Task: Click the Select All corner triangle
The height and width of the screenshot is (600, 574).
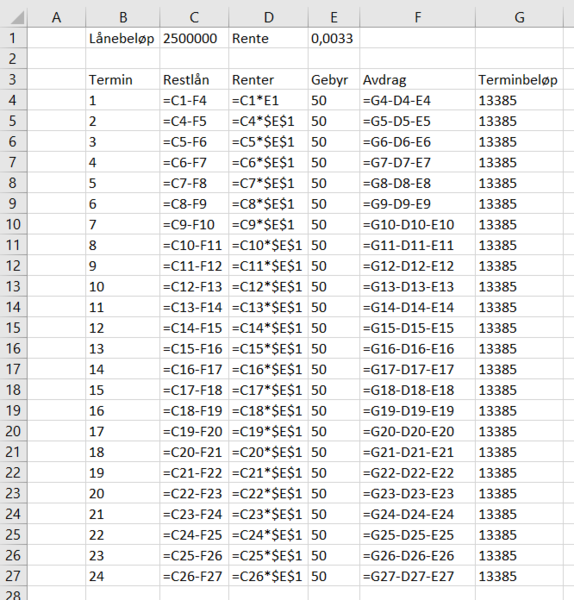Action: (x=14, y=17)
